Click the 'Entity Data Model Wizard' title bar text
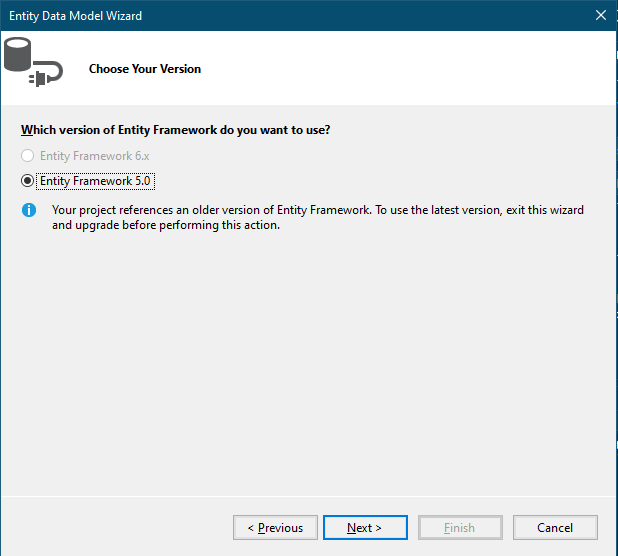Screen dimensions: 618x556 75,16
